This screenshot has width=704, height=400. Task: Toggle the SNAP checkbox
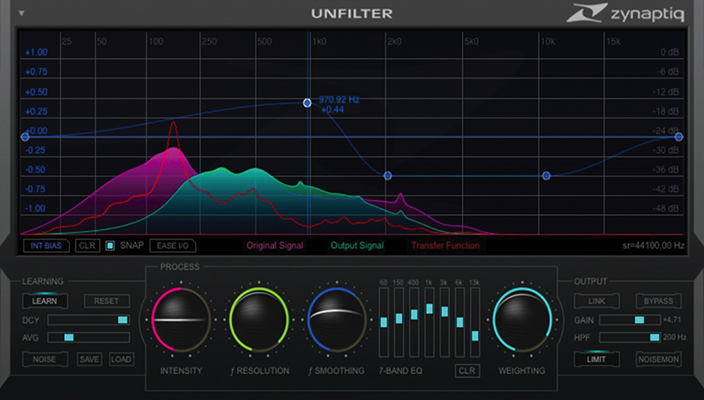[x=111, y=245]
